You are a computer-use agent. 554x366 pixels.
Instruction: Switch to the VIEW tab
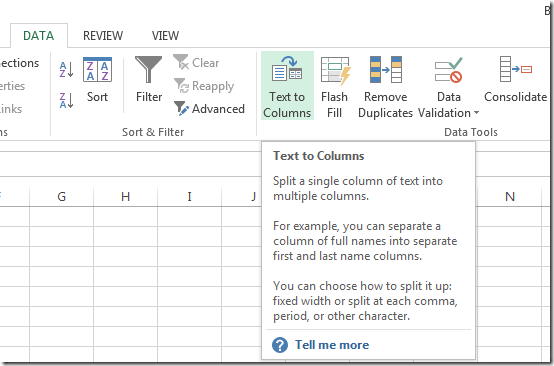pos(165,36)
